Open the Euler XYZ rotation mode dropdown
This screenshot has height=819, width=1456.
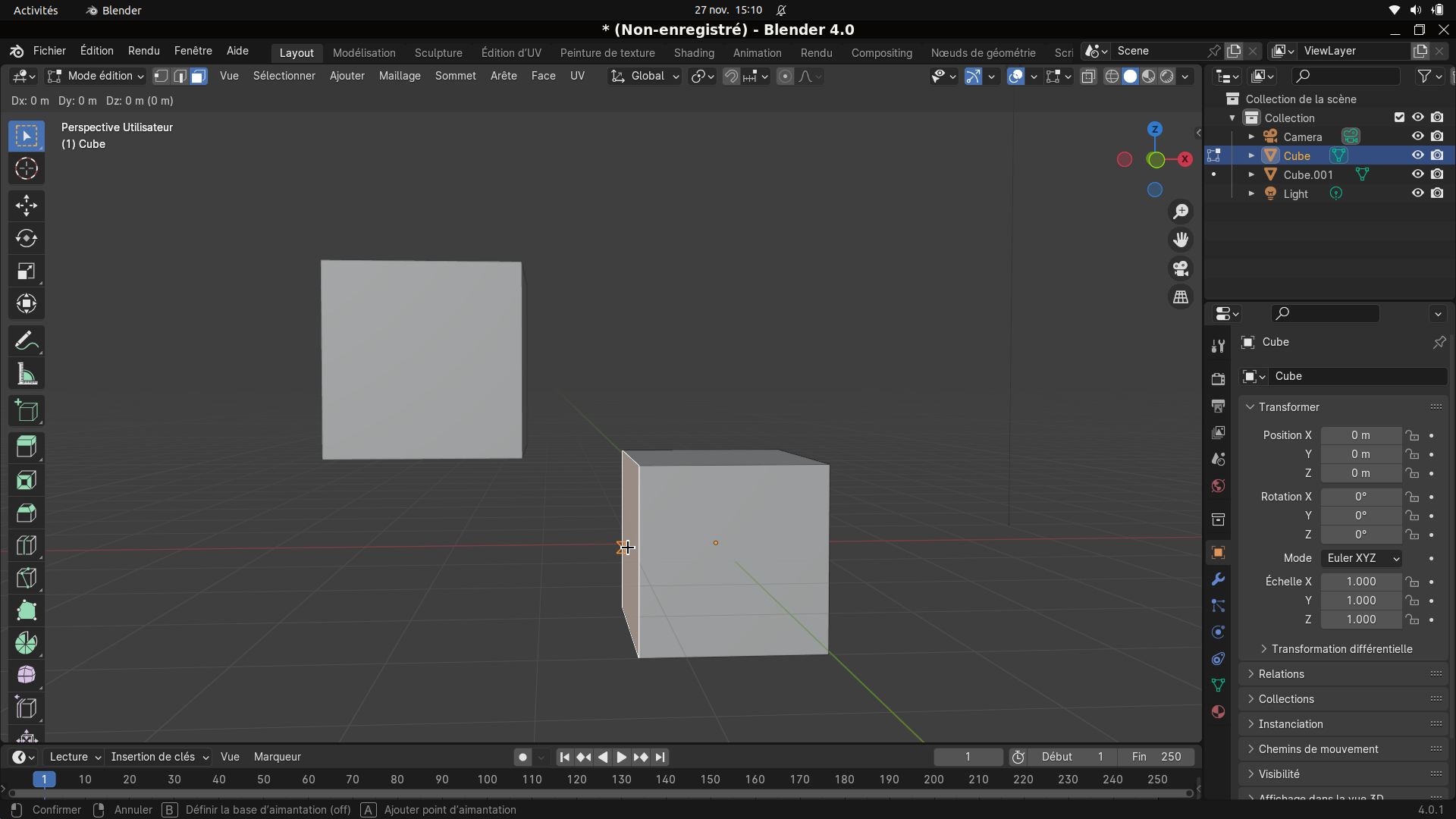coord(1361,558)
